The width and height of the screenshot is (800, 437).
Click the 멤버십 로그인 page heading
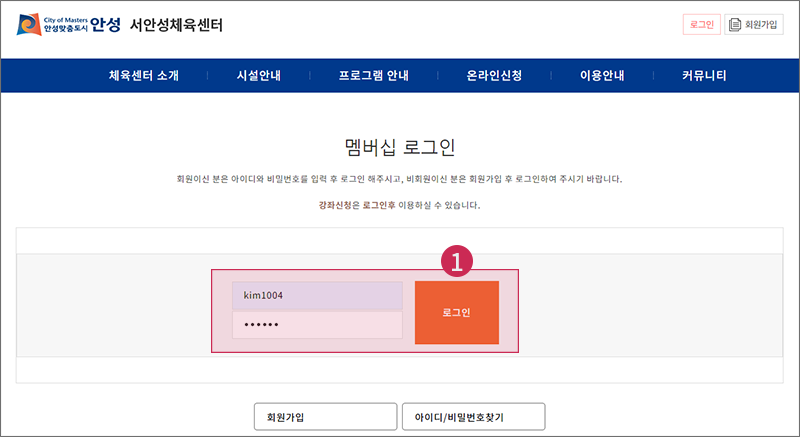tap(400, 147)
